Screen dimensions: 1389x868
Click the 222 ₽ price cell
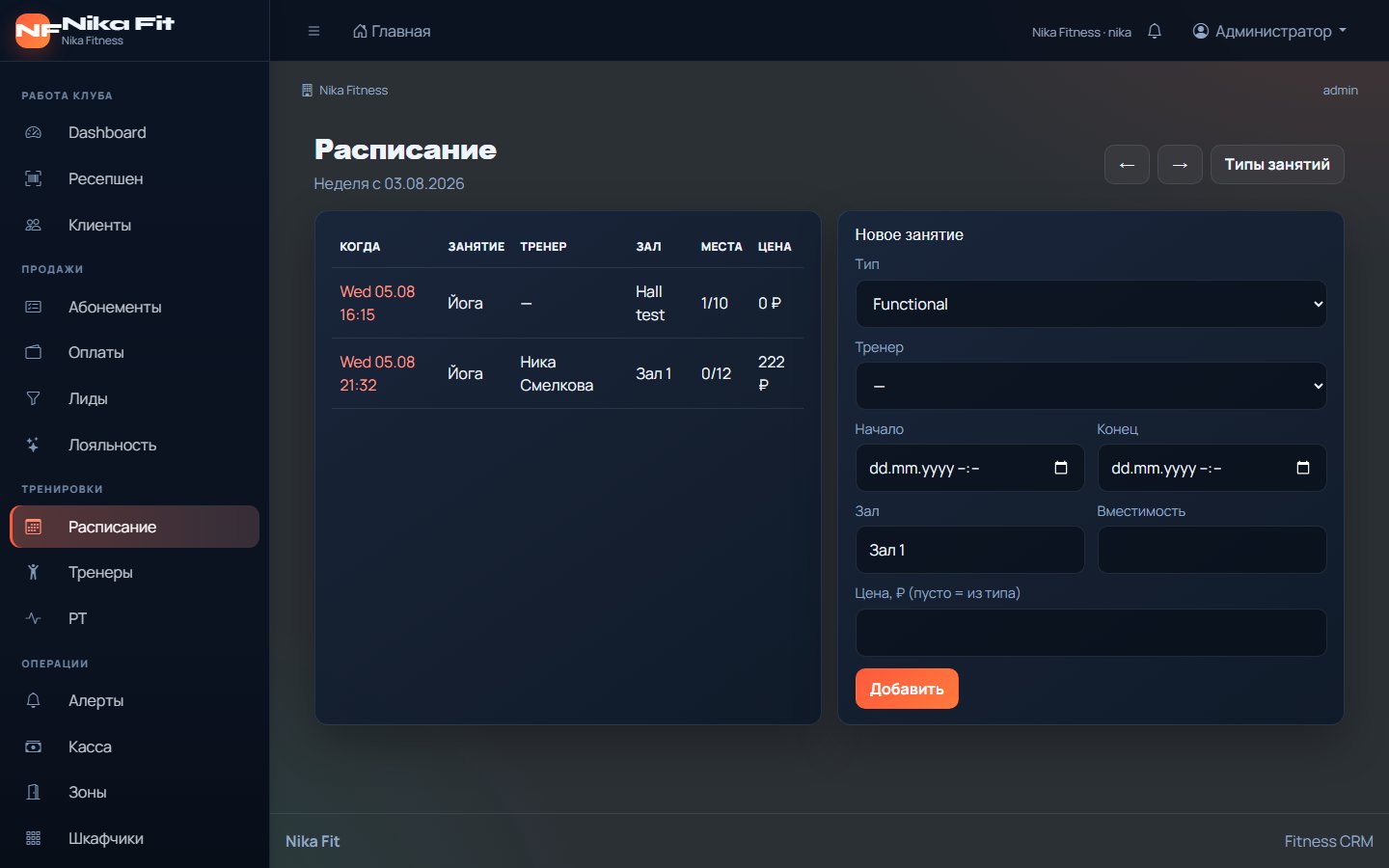tap(772, 373)
